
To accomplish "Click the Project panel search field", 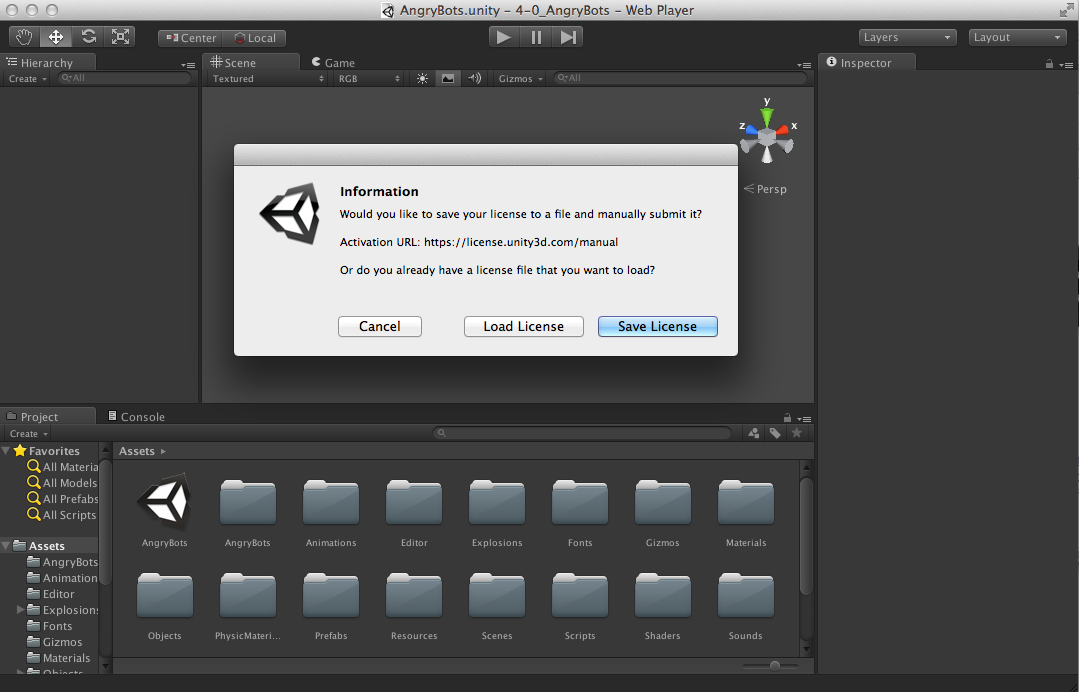I will point(583,433).
